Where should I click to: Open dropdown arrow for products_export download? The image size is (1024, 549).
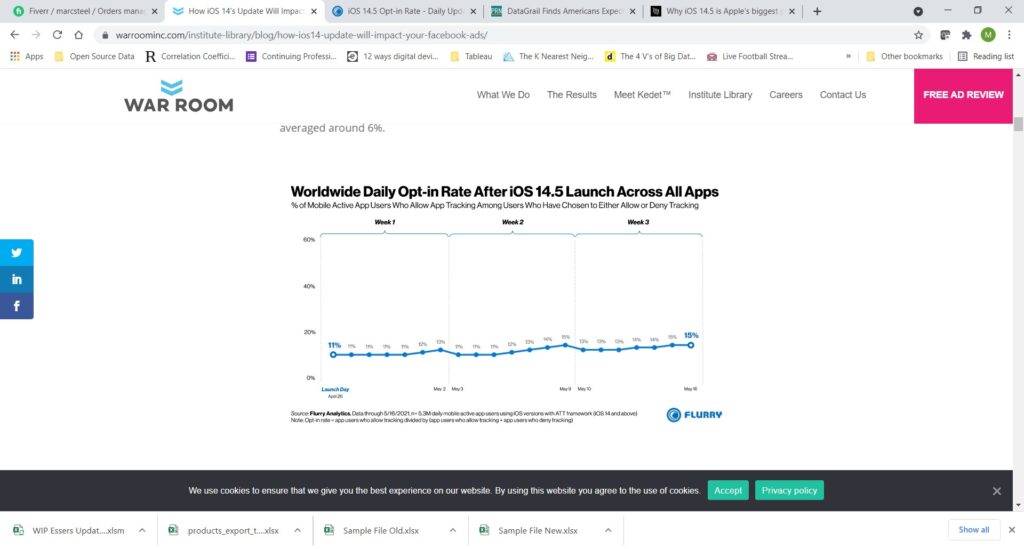tap(297, 530)
